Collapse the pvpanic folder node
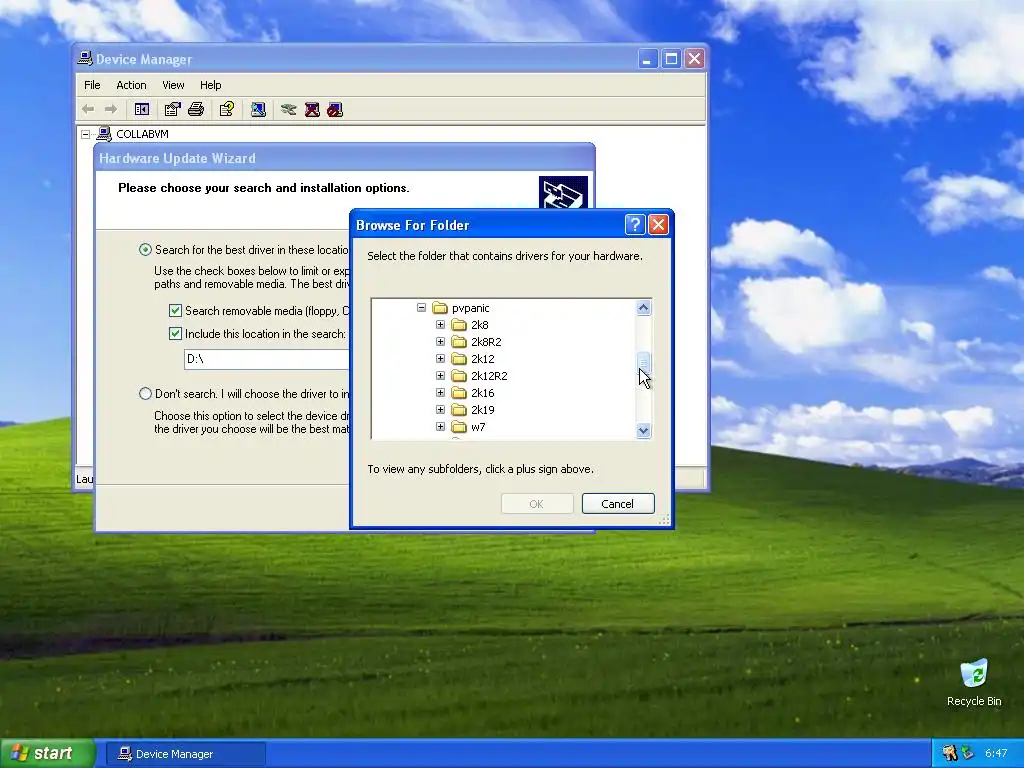This screenshot has height=768, width=1024. coord(421,308)
